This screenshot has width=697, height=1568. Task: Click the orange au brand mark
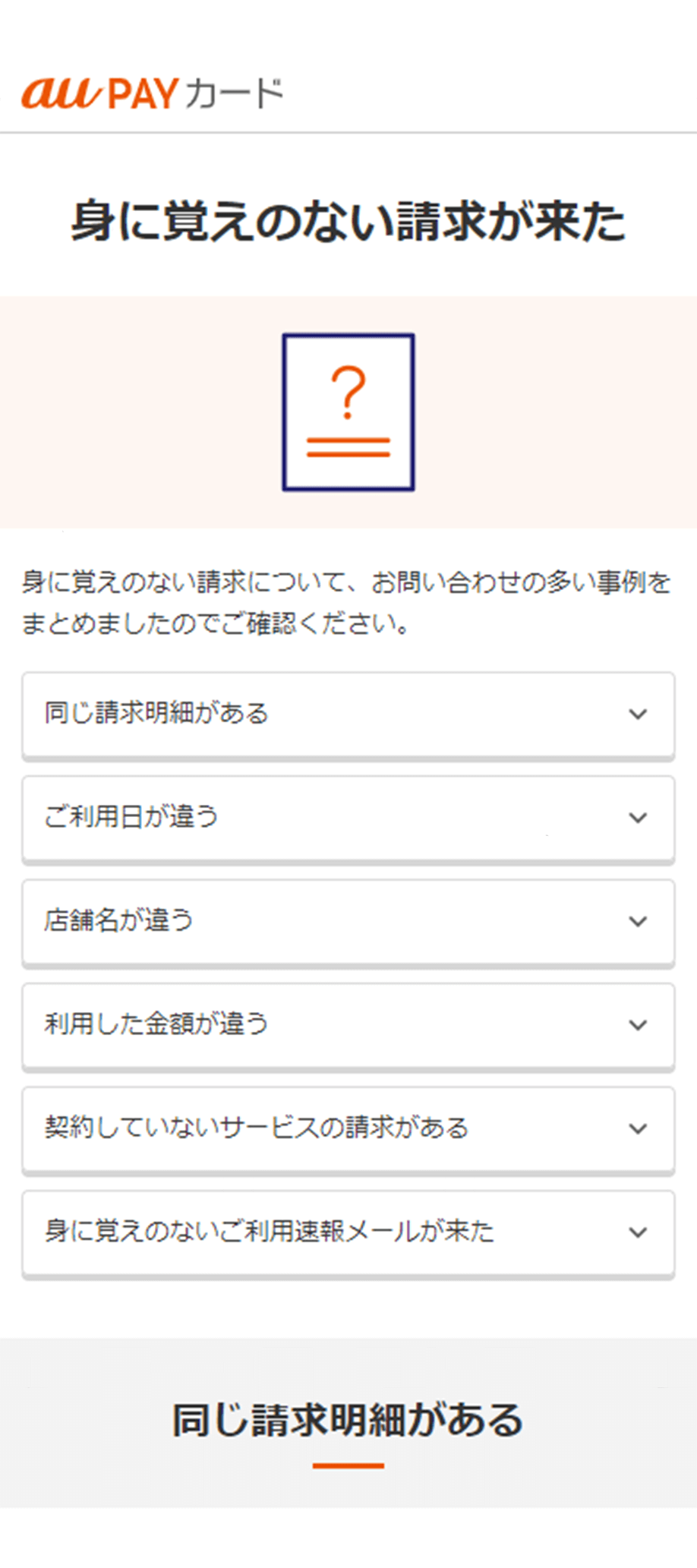coord(61,93)
